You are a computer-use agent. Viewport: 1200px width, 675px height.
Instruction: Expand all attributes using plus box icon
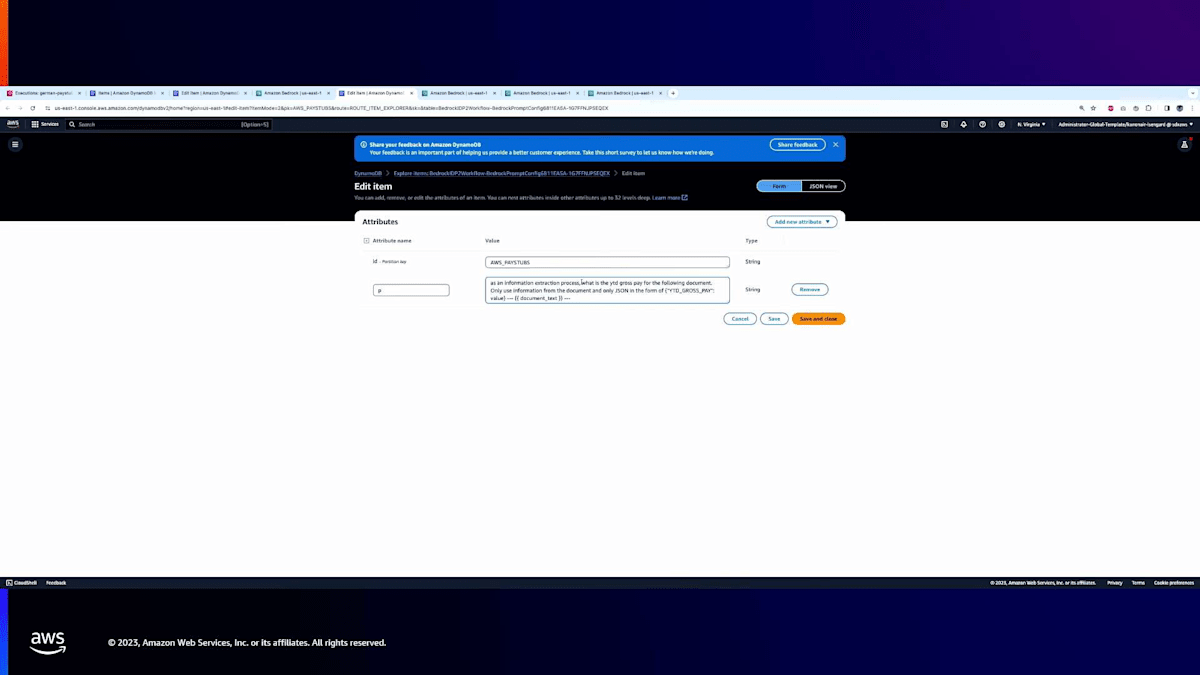point(366,241)
